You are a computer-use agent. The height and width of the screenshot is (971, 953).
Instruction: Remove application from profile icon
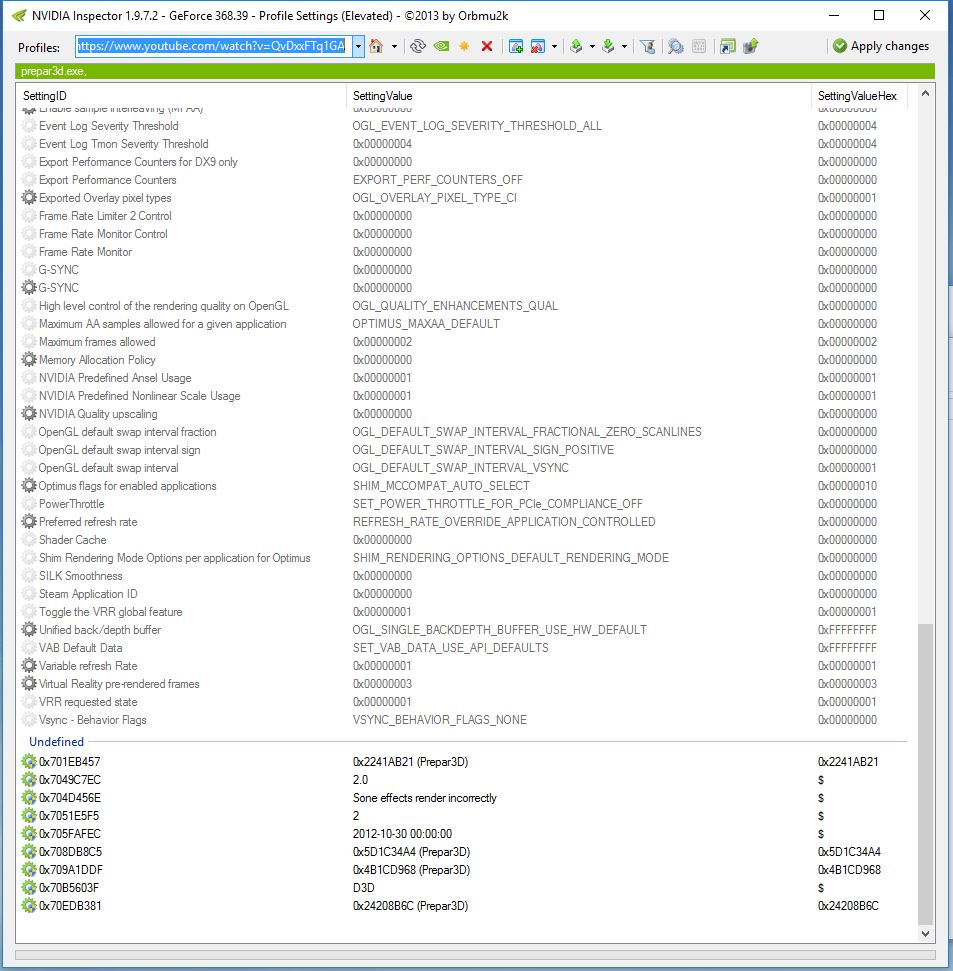537,46
